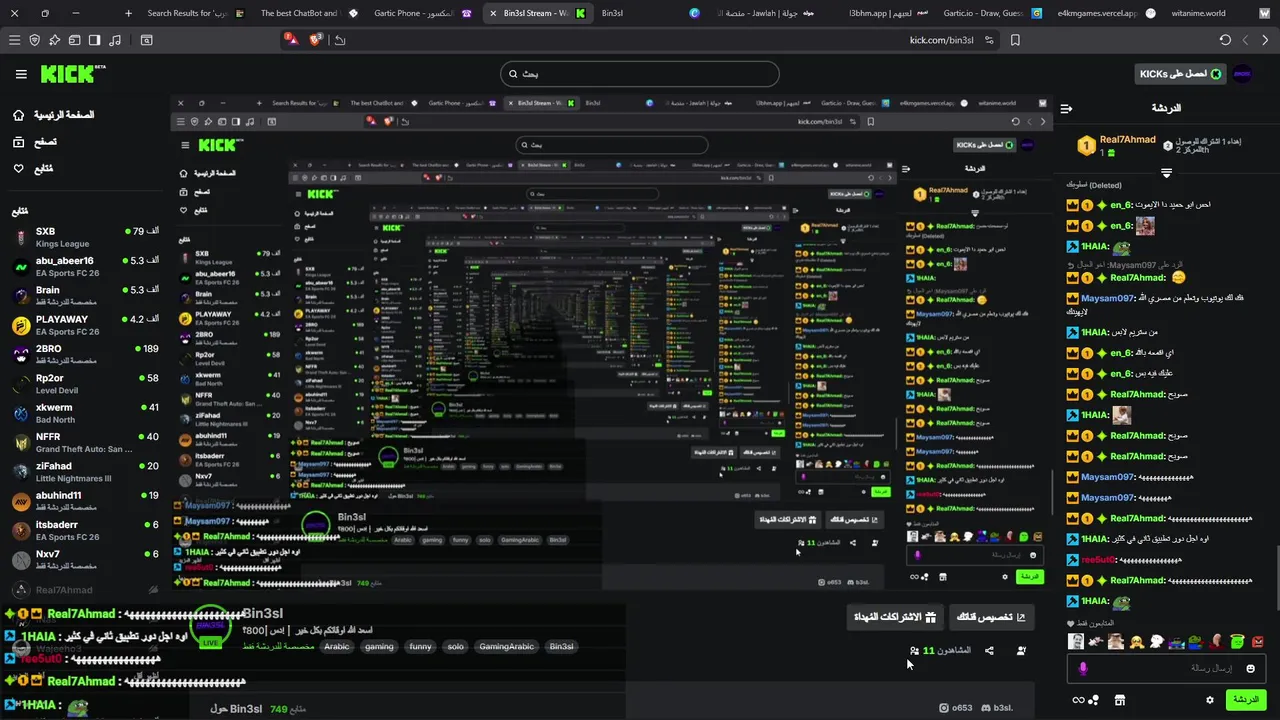1280x720 pixels.
Task: Open SXB Kings League channel
Action: (x=85, y=237)
